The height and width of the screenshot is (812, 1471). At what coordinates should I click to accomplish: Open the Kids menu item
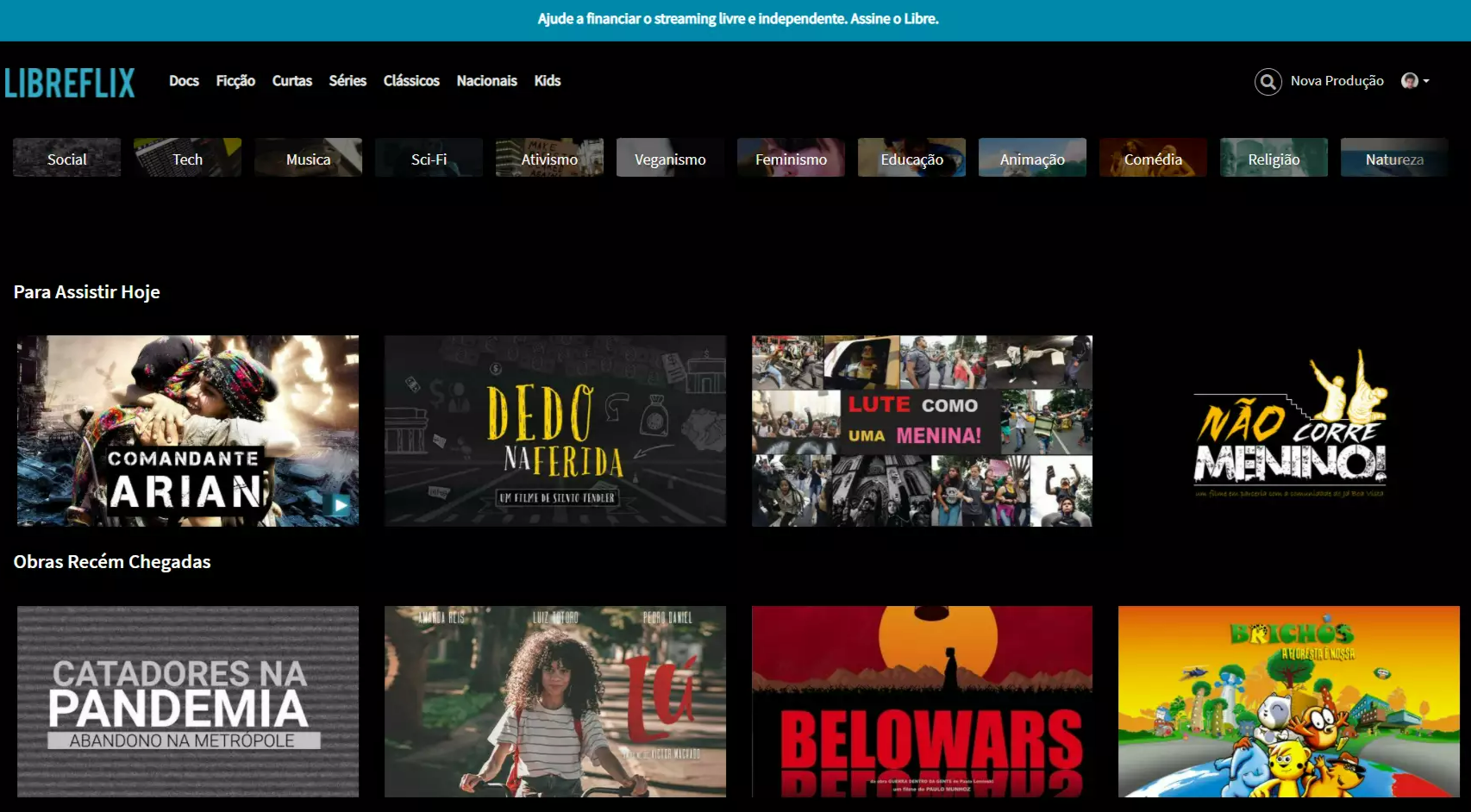point(548,81)
